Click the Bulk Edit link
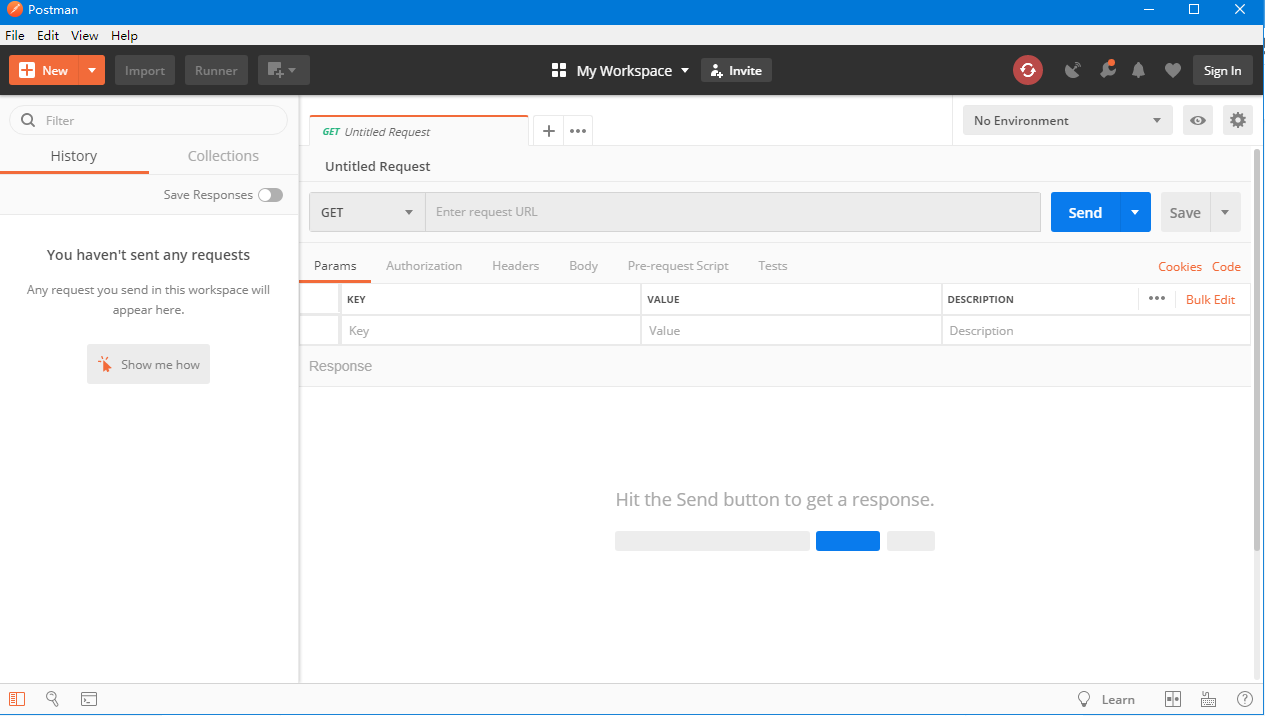1265x716 pixels. click(1210, 299)
